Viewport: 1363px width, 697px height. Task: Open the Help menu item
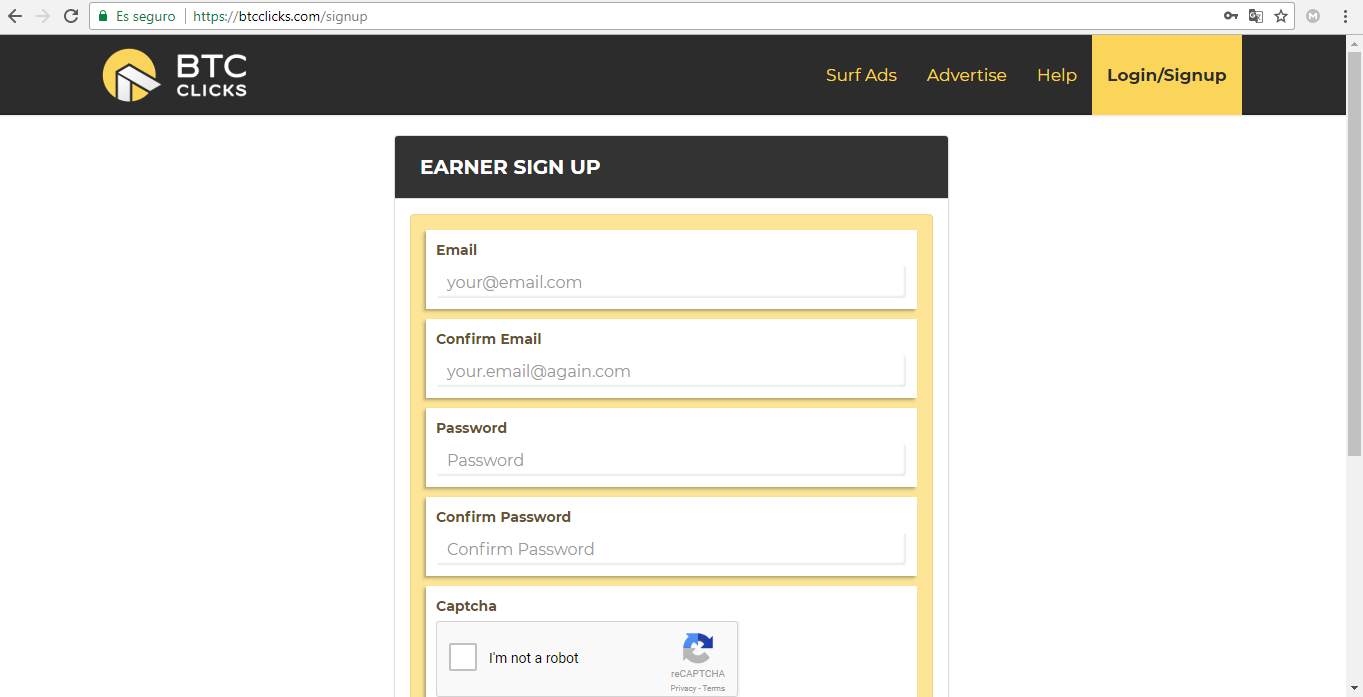pos(1057,75)
